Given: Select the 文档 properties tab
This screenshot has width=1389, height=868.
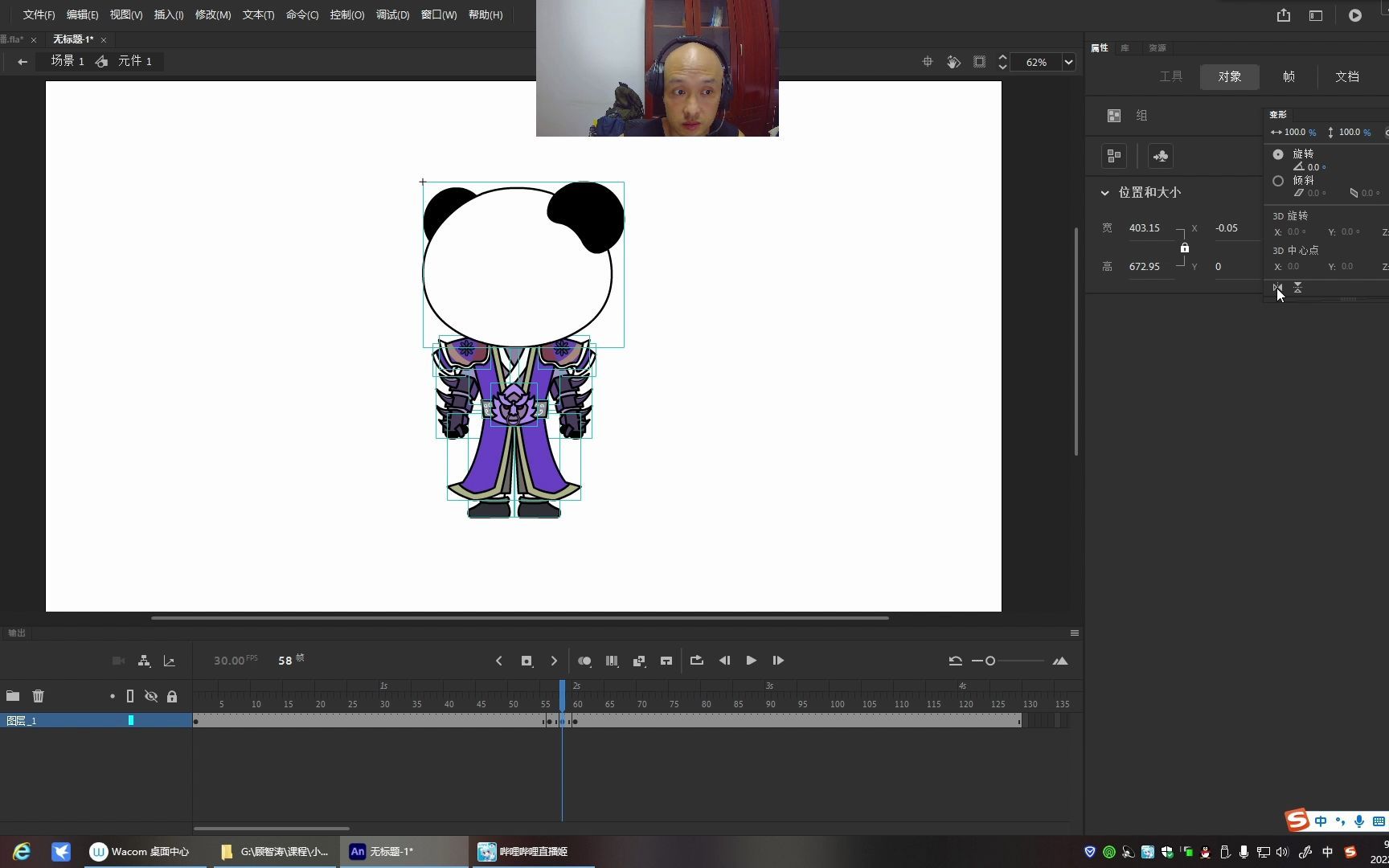Looking at the screenshot, I should [1347, 76].
